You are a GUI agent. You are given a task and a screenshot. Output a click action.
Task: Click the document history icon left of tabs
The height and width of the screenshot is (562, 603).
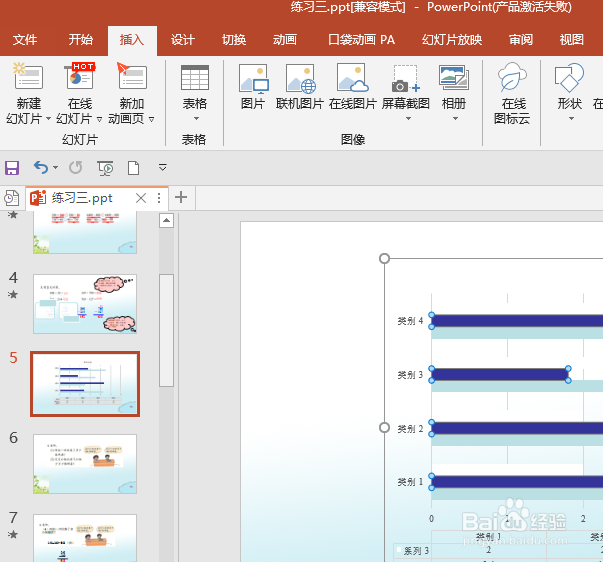point(11,198)
